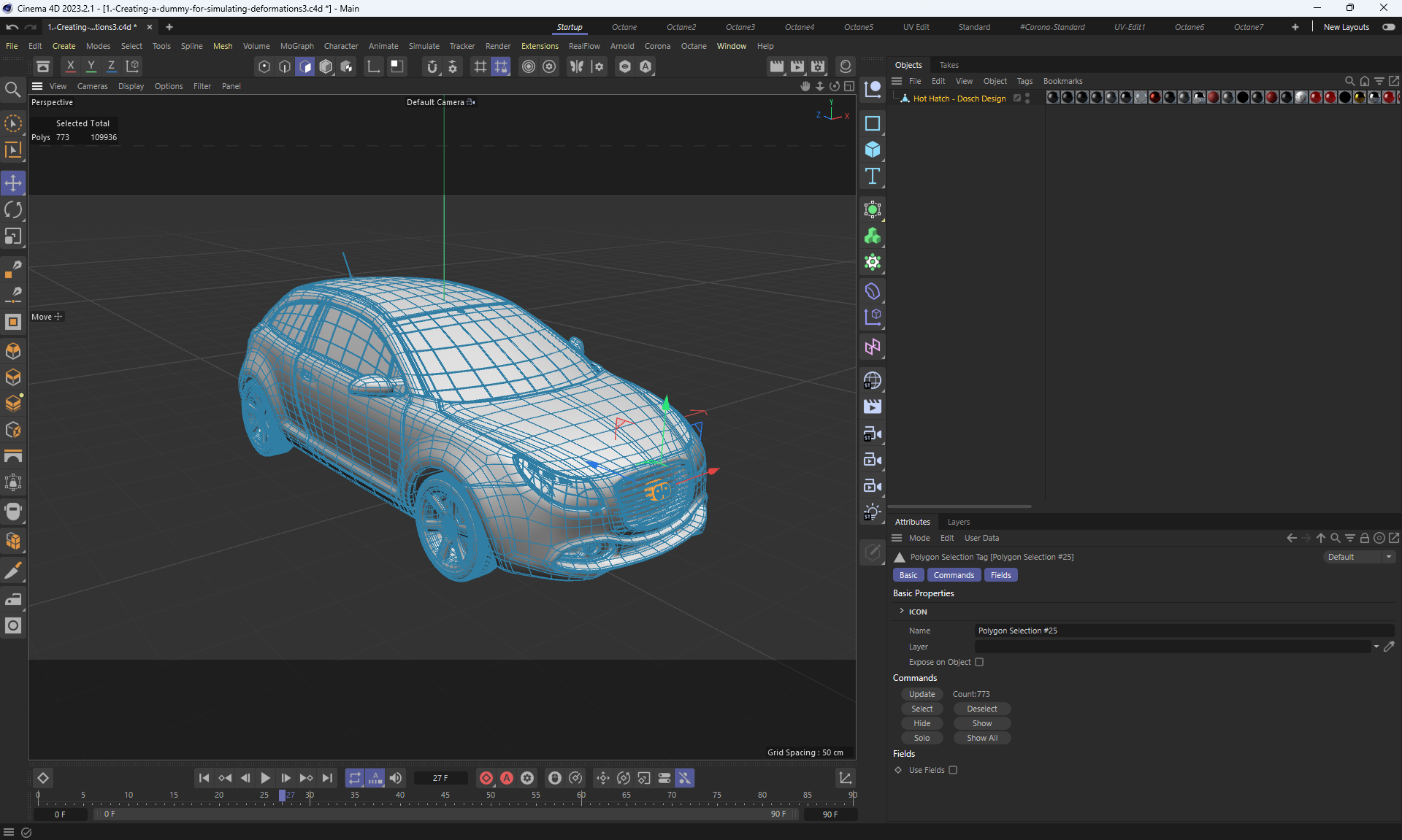Screen dimensions: 1402x840
Task: Click Render to Picture Viewer icon
Action: (797, 66)
